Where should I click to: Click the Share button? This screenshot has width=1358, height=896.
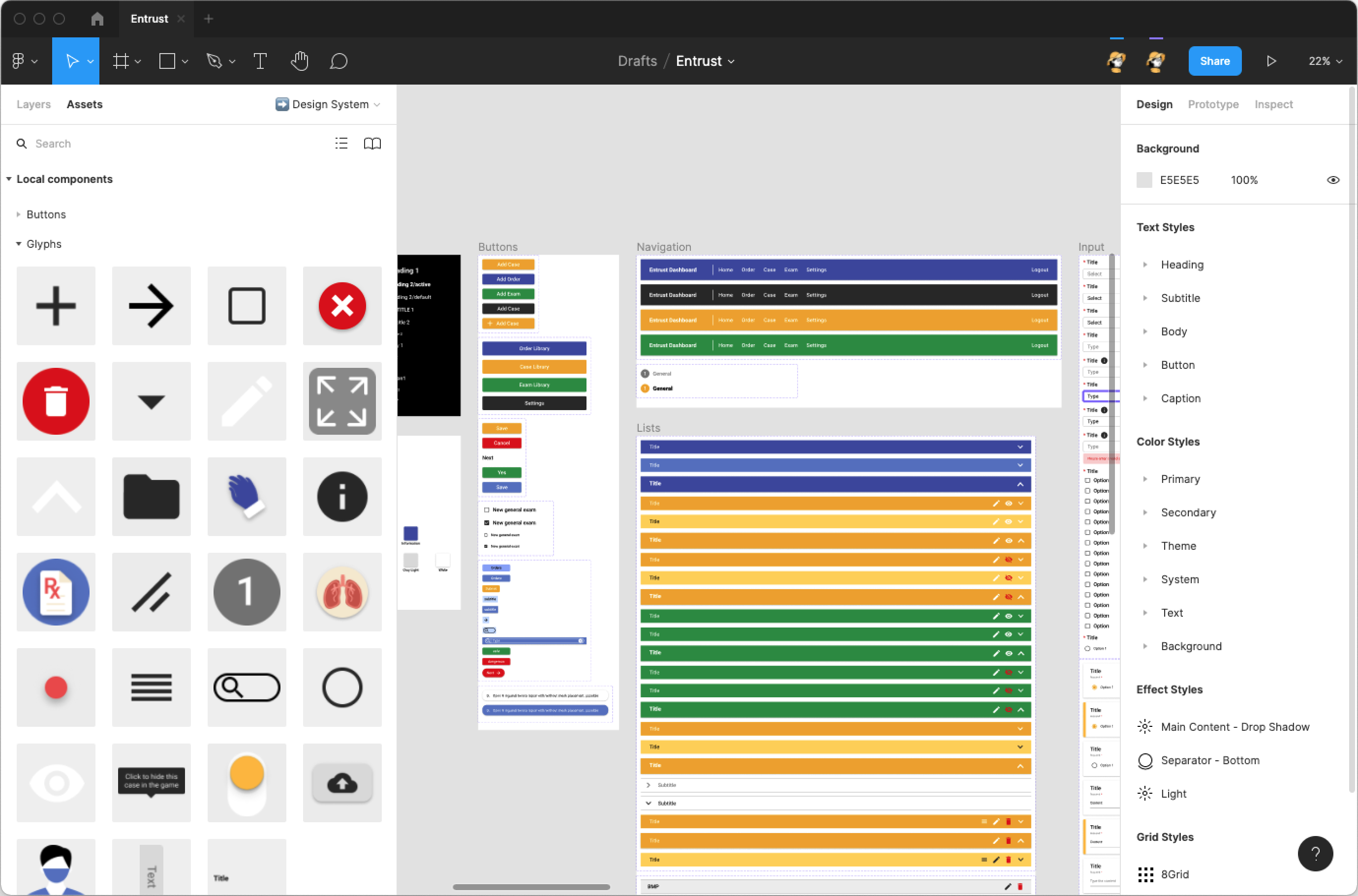pyautogui.click(x=1214, y=60)
